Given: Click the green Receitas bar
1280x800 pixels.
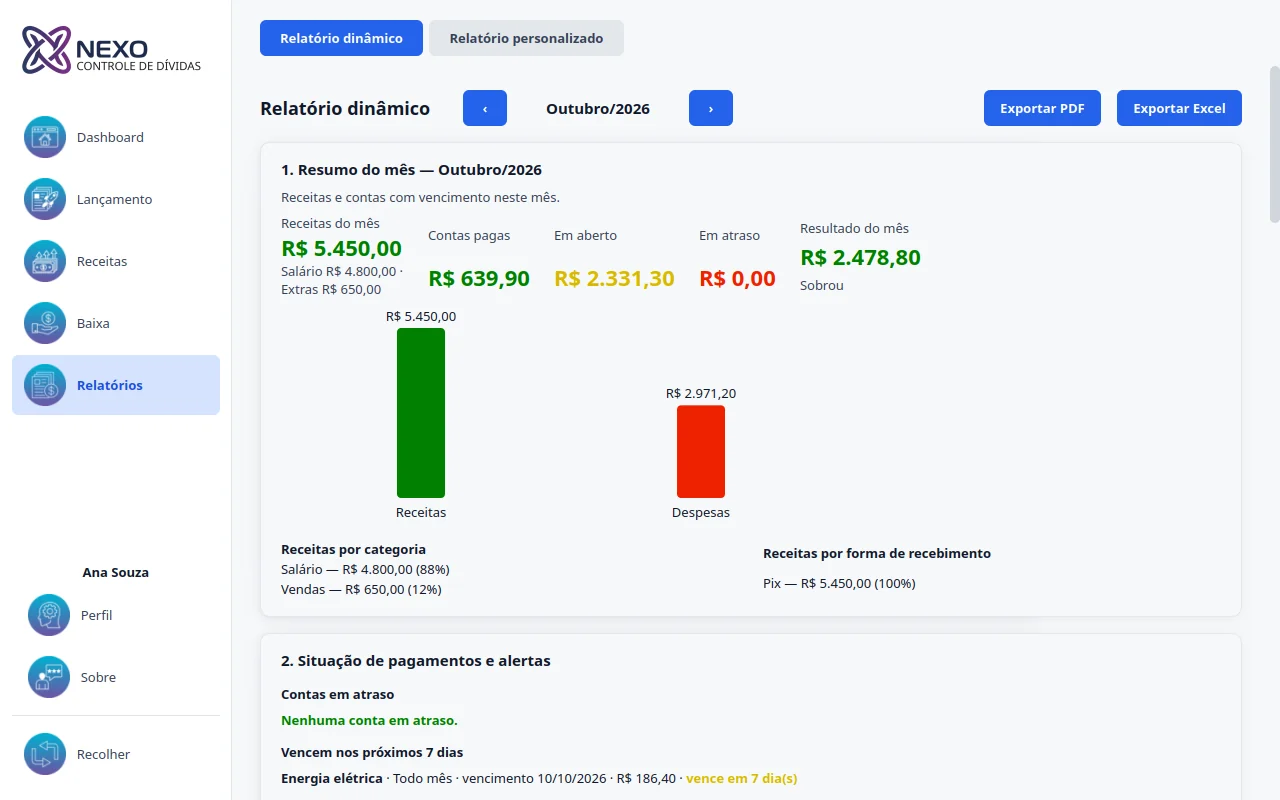Looking at the screenshot, I should [x=421, y=413].
